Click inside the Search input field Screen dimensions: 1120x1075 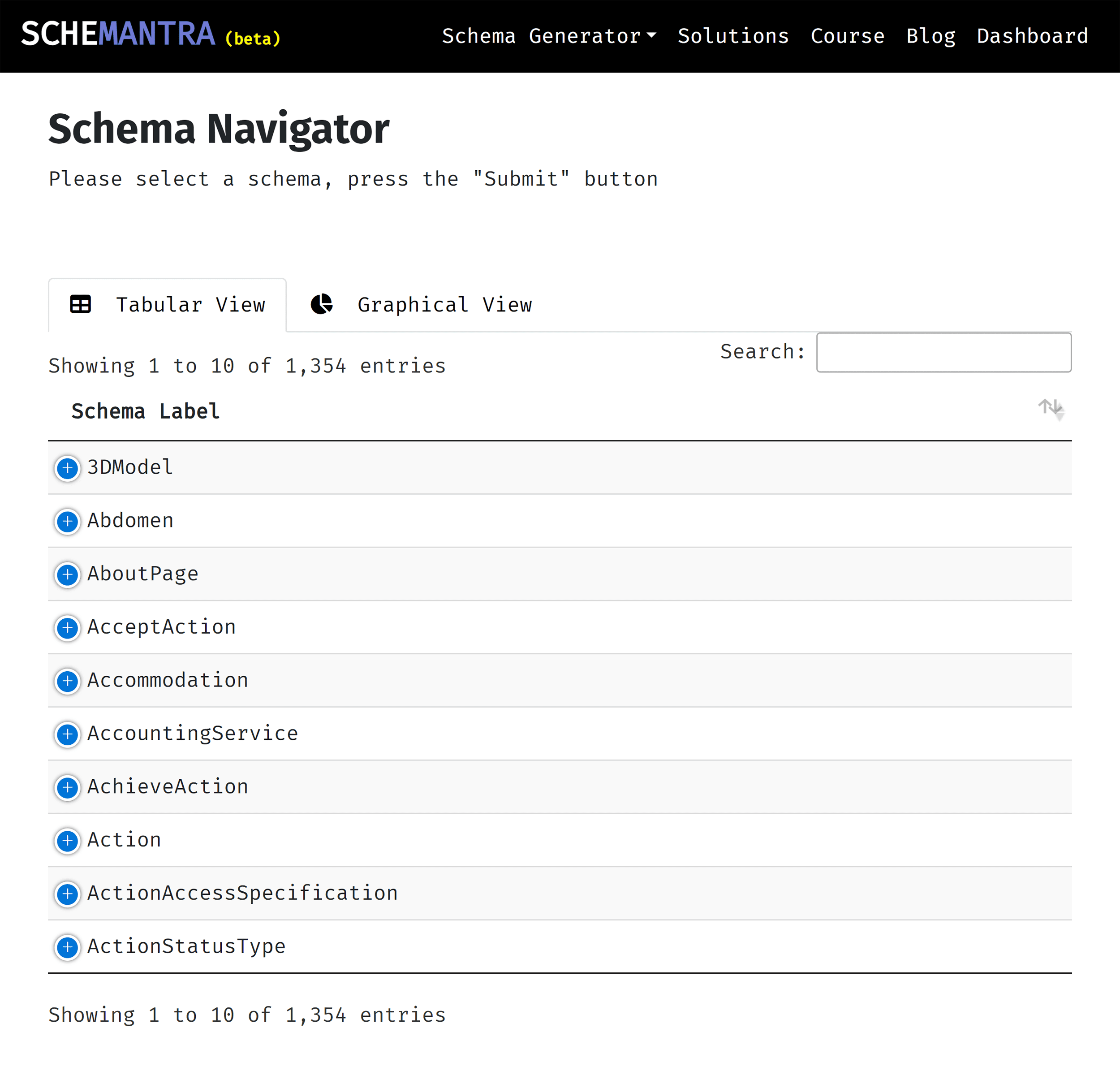point(944,353)
